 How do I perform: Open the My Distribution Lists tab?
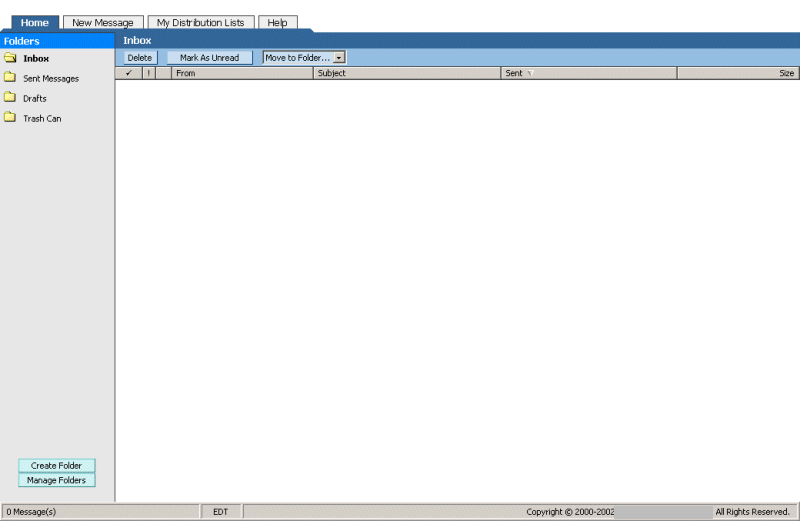click(x=200, y=22)
